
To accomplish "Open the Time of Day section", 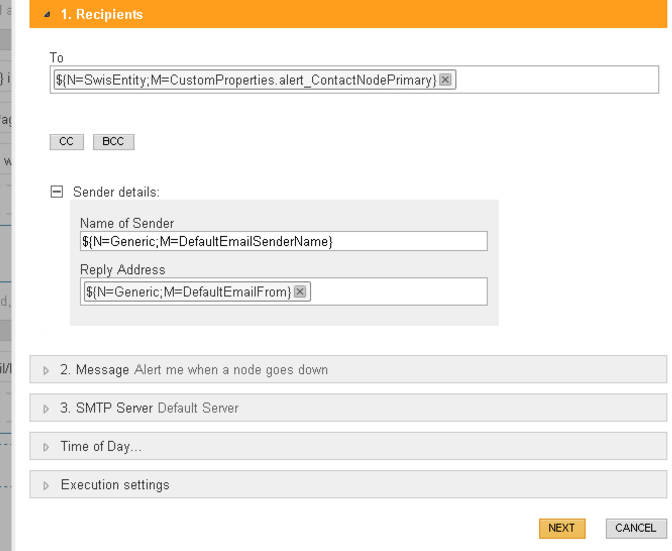I will 100,447.
